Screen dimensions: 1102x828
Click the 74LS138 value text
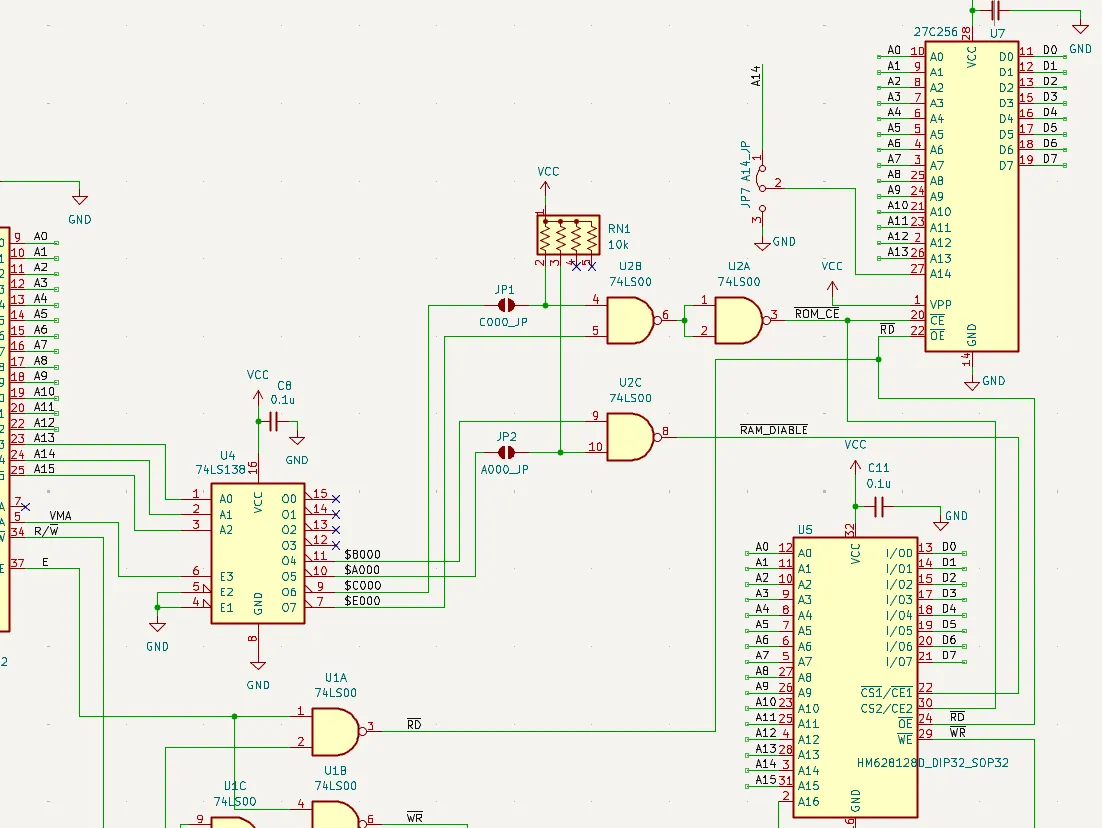tap(221, 470)
